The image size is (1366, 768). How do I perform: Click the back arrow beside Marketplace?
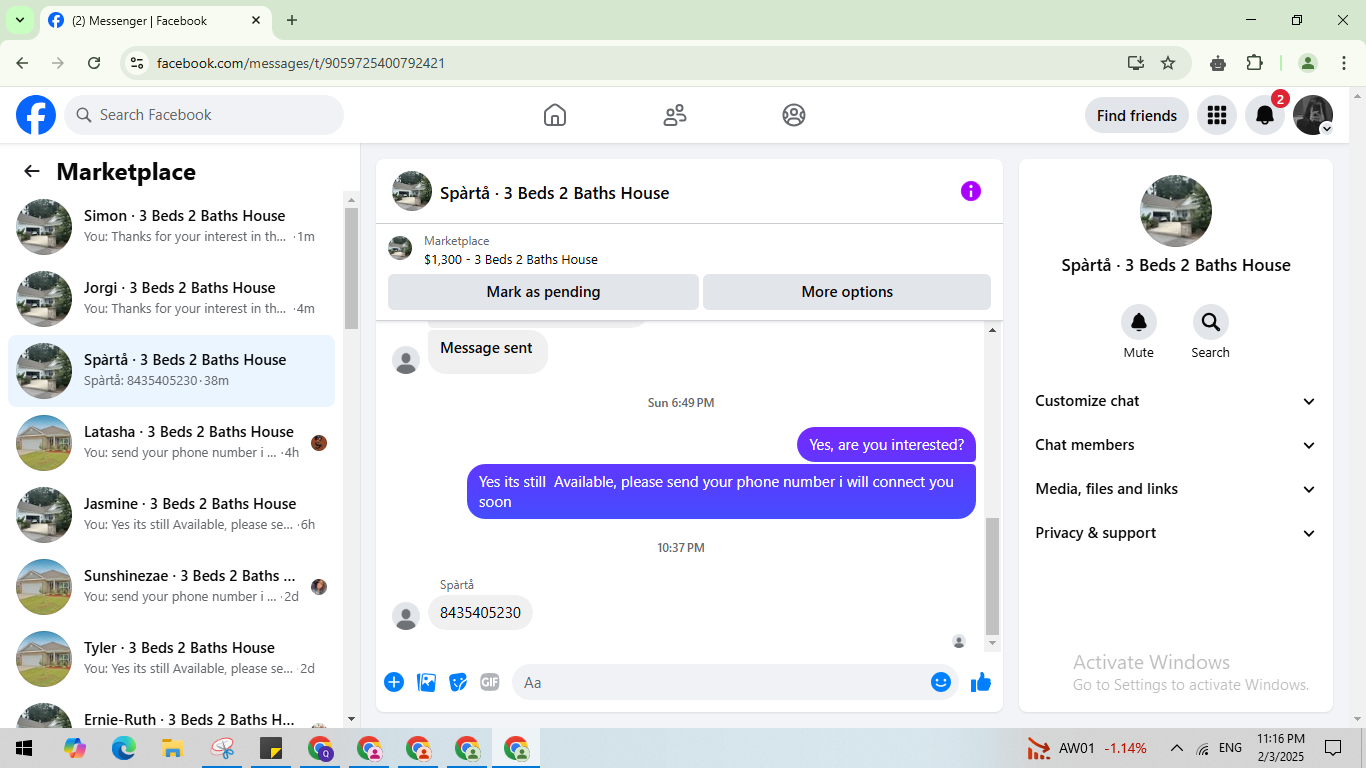(32, 171)
